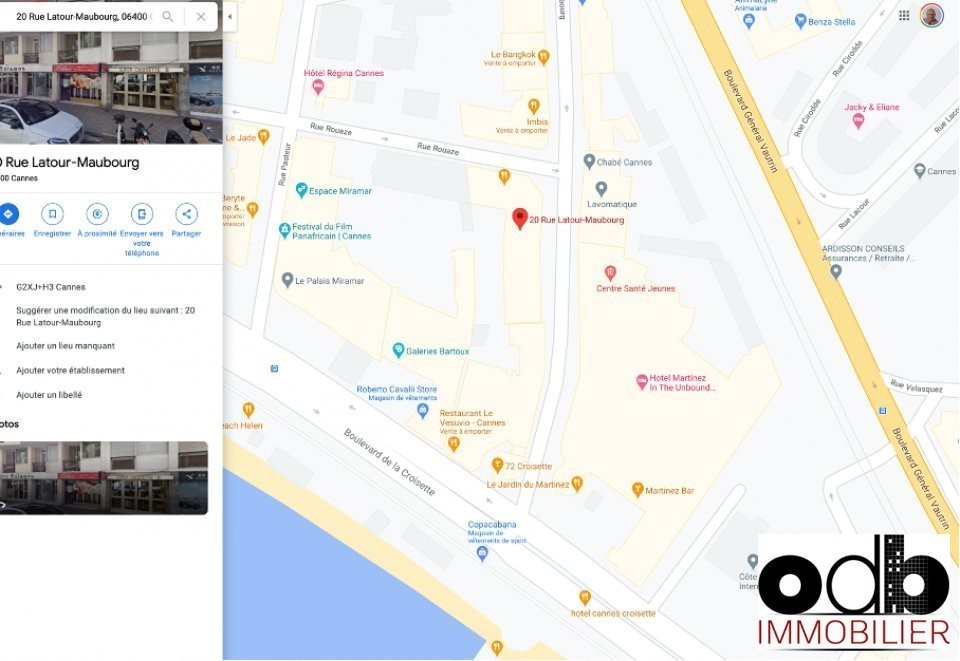Click Ajouter un libellé
The width and height of the screenshot is (960, 661).
[x=49, y=395]
